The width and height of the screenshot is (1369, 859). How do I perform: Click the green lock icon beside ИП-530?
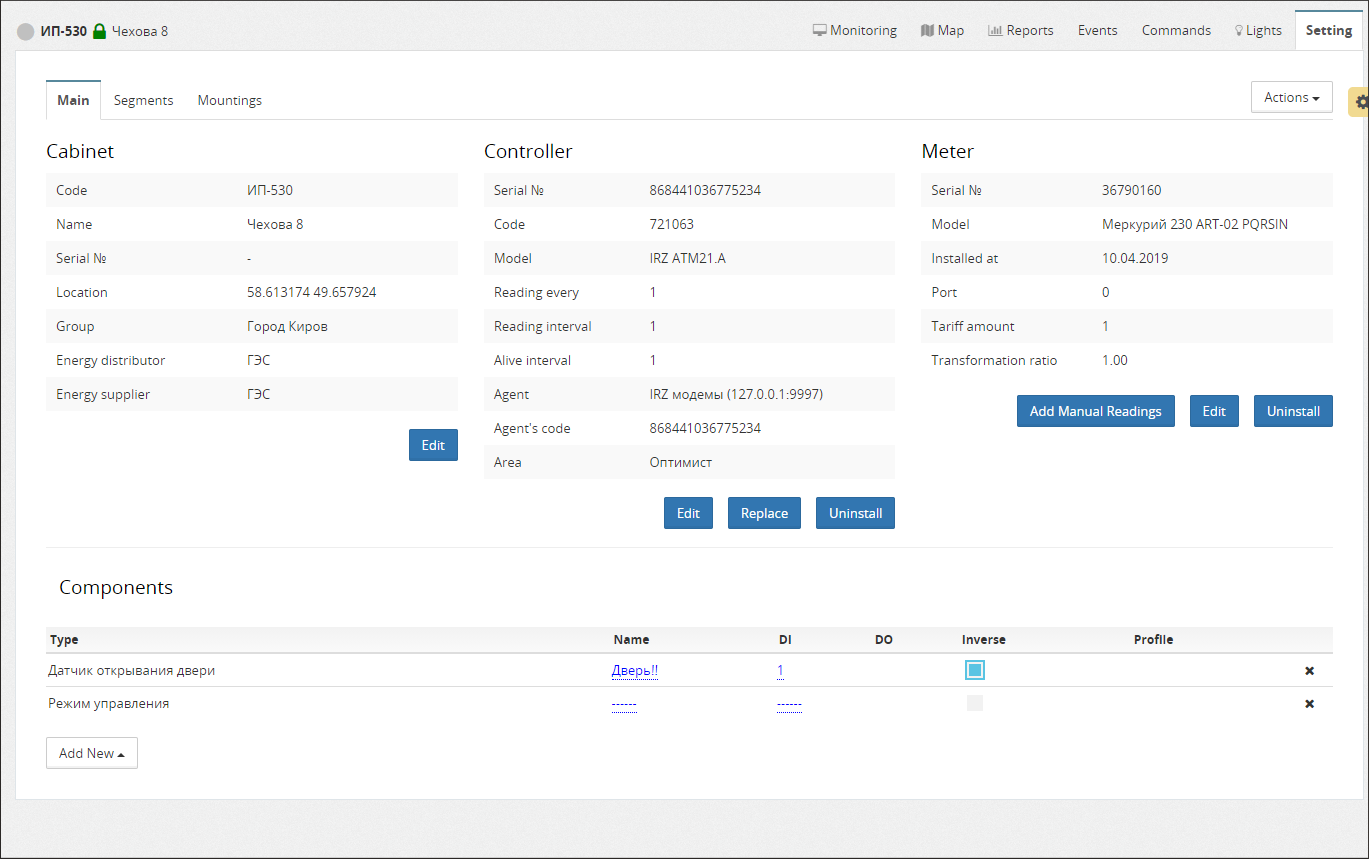point(99,31)
